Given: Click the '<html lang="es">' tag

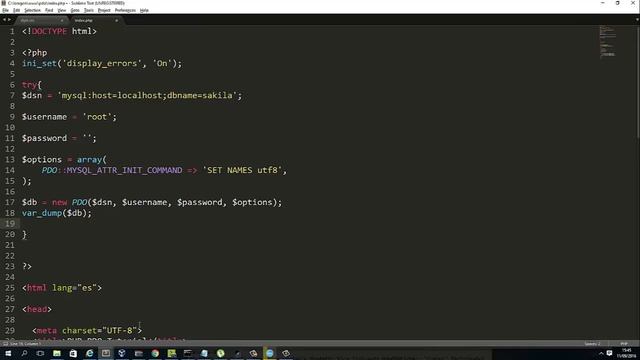Looking at the screenshot, I should [x=62, y=288].
